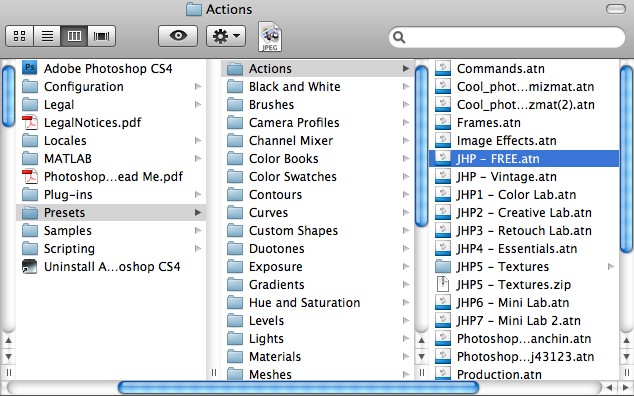Screen dimensions: 634x396
Task: Select the Curves folder icon
Action: pos(235,212)
